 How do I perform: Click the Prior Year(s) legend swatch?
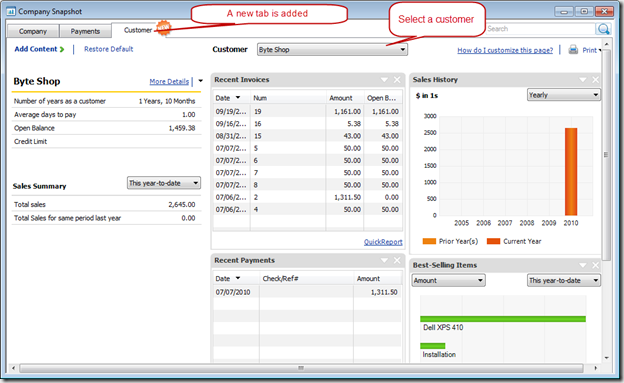click(429, 241)
